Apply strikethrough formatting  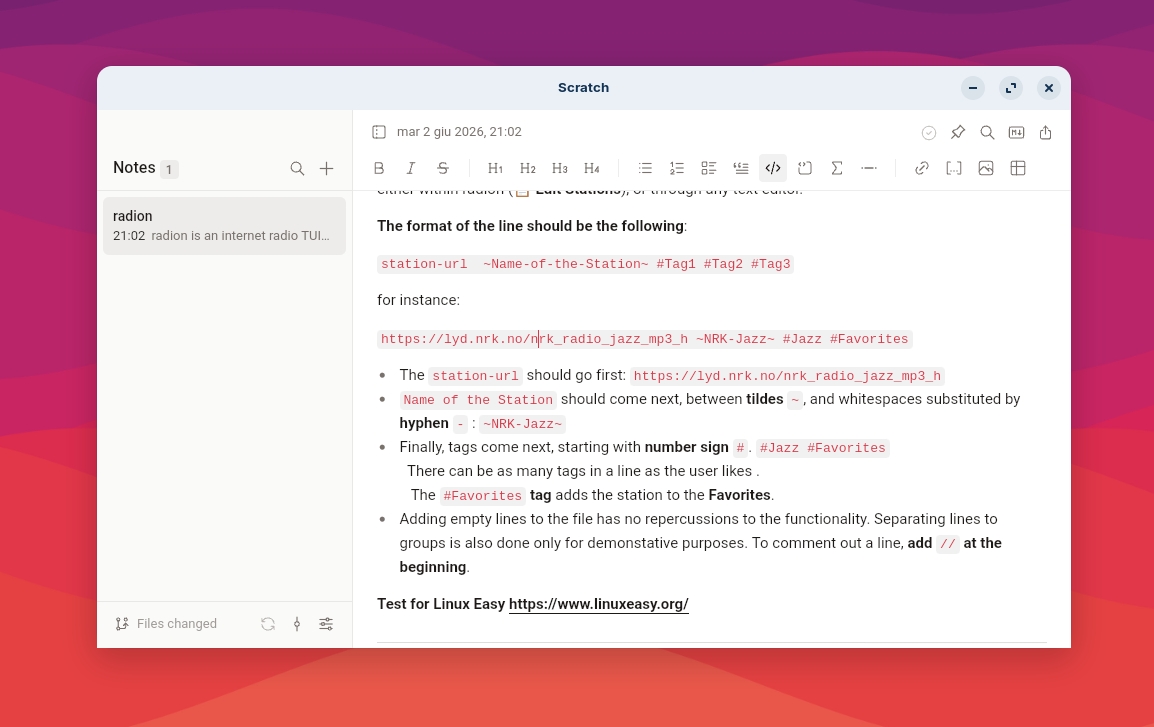click(443, 169)
